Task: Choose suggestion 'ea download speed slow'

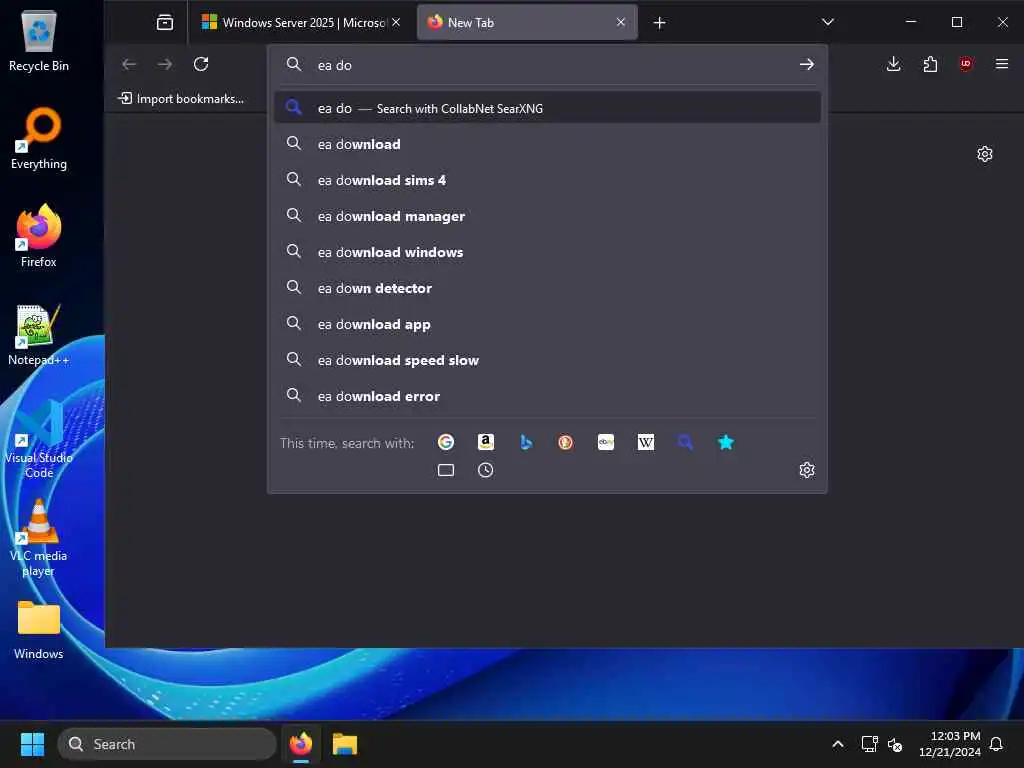Action: 547,360
